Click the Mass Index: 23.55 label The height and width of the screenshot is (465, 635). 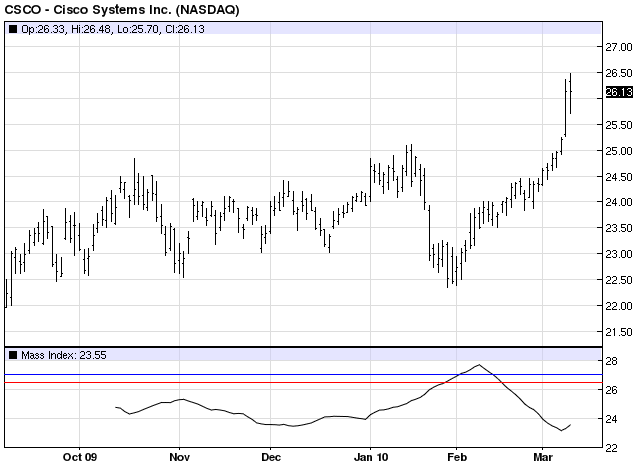tap(64, 355)
